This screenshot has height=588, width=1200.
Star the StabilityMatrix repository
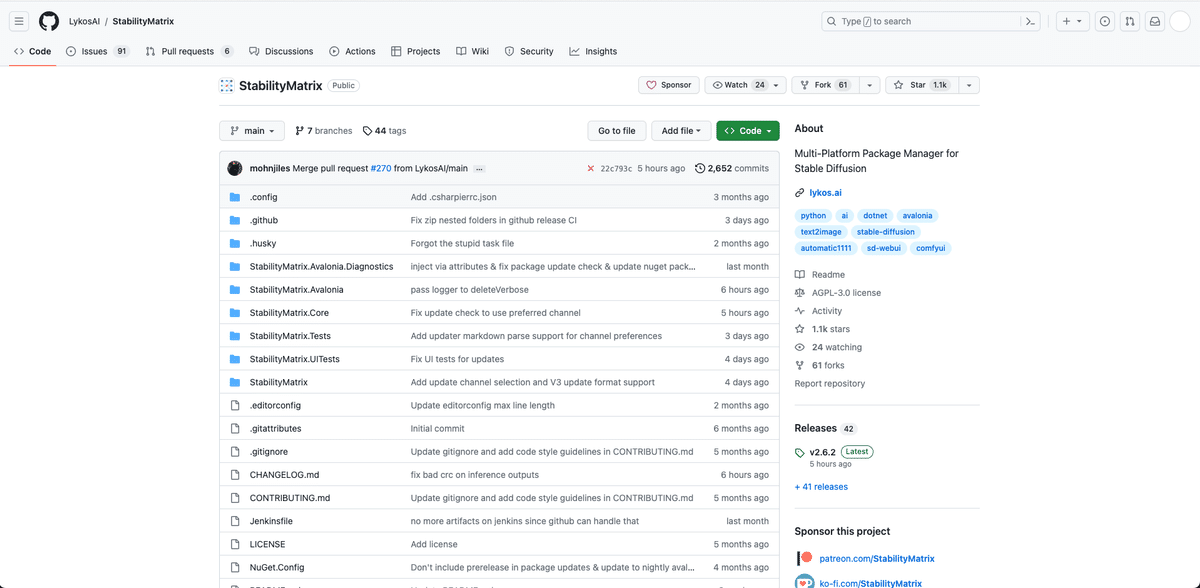[x=920, y=85]
